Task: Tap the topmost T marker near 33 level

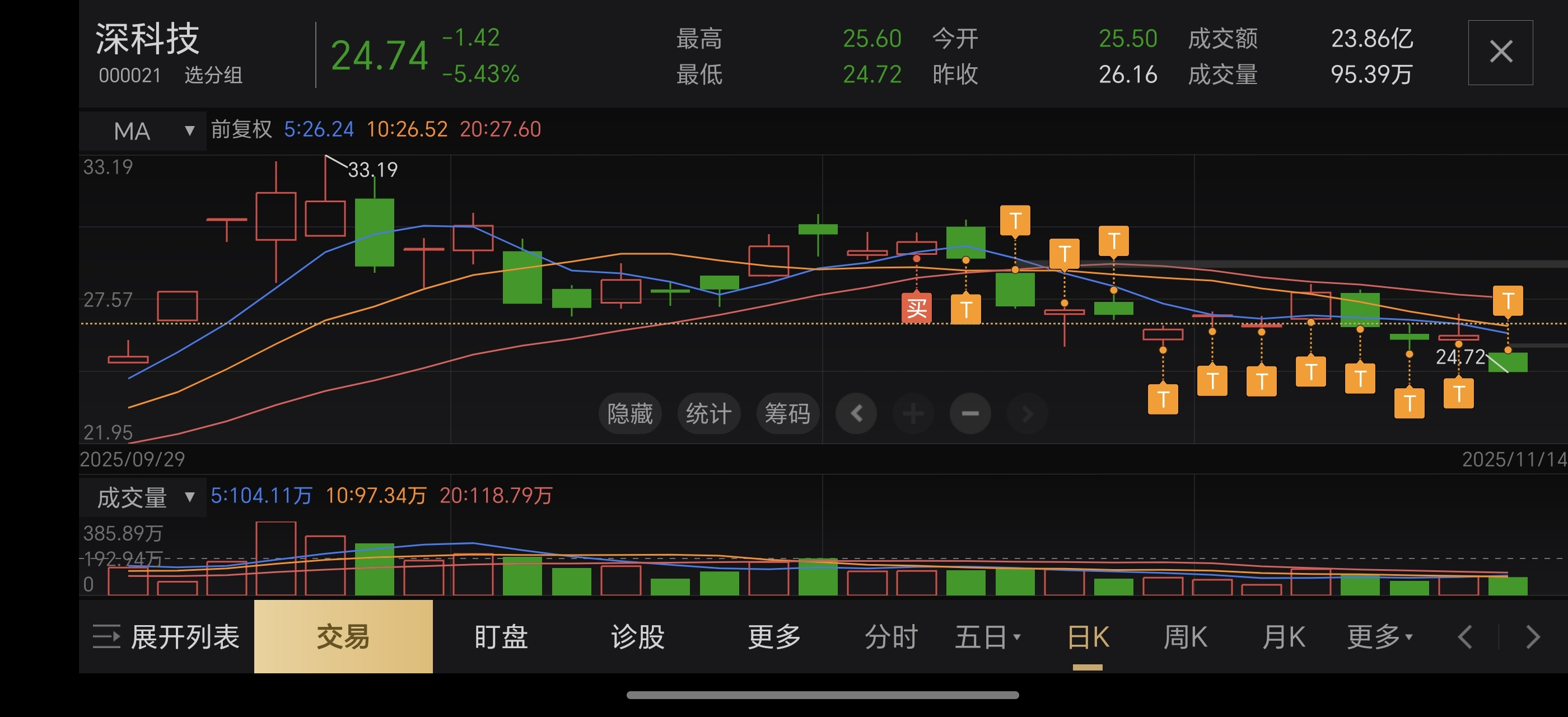Action: [x=1015, y=220]
